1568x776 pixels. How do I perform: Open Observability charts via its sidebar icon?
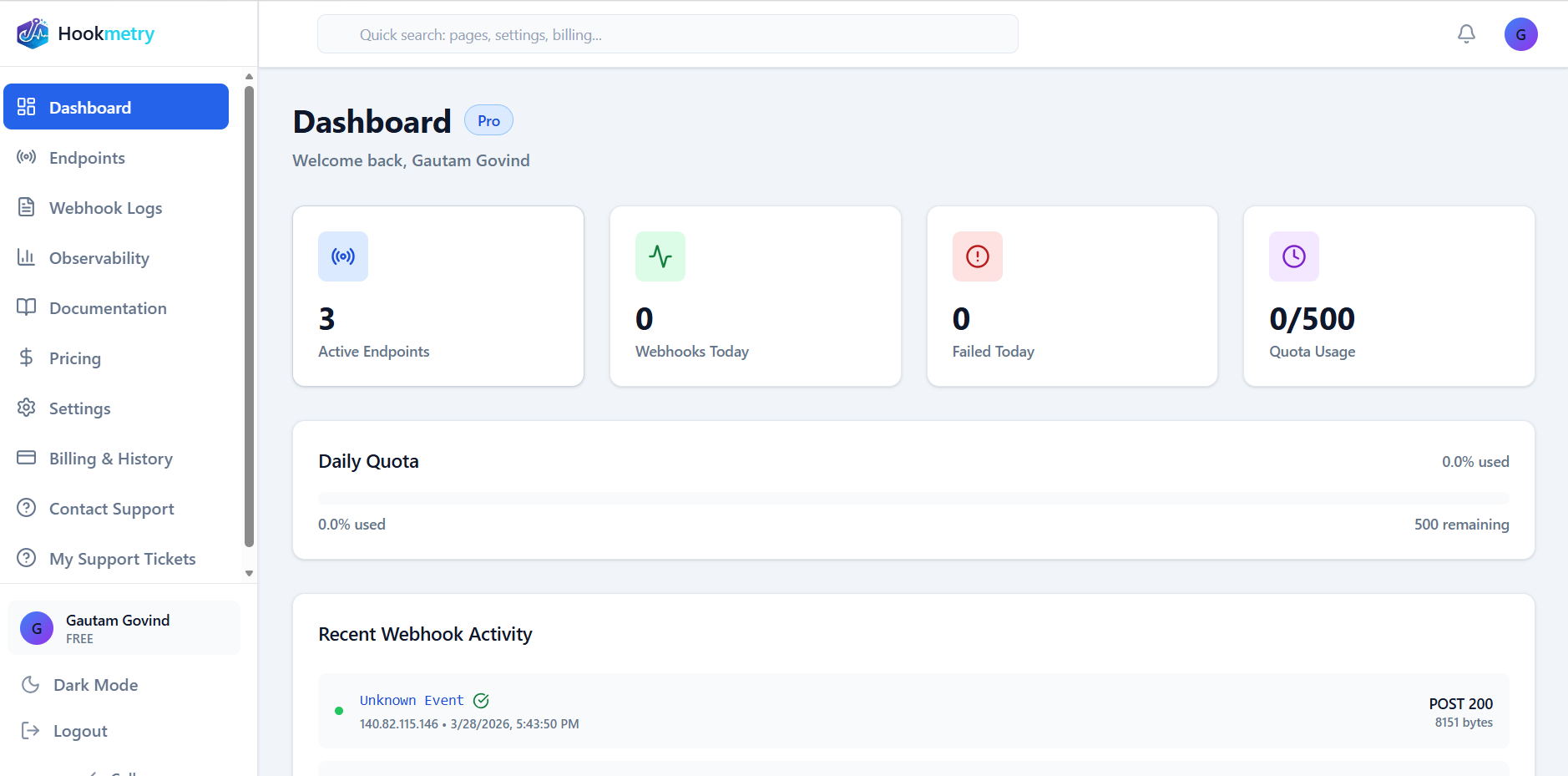(27, 257)
